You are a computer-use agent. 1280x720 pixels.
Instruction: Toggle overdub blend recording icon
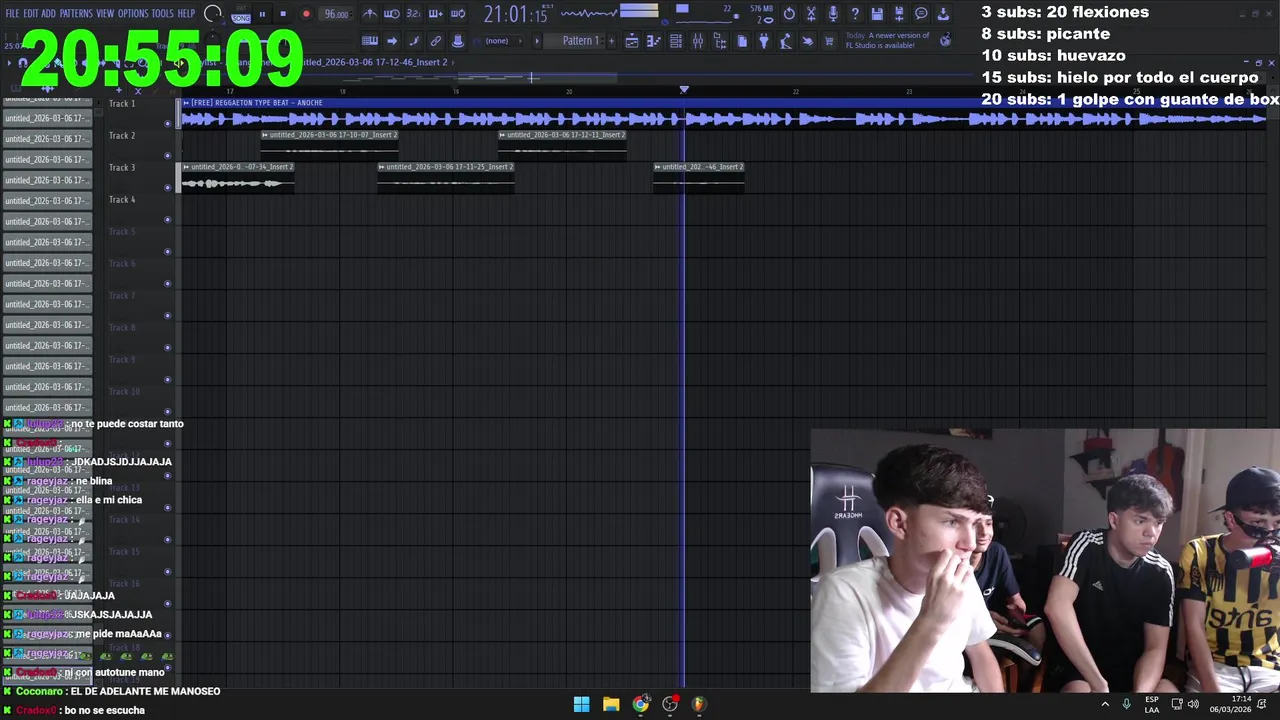(x=435, y=14)
